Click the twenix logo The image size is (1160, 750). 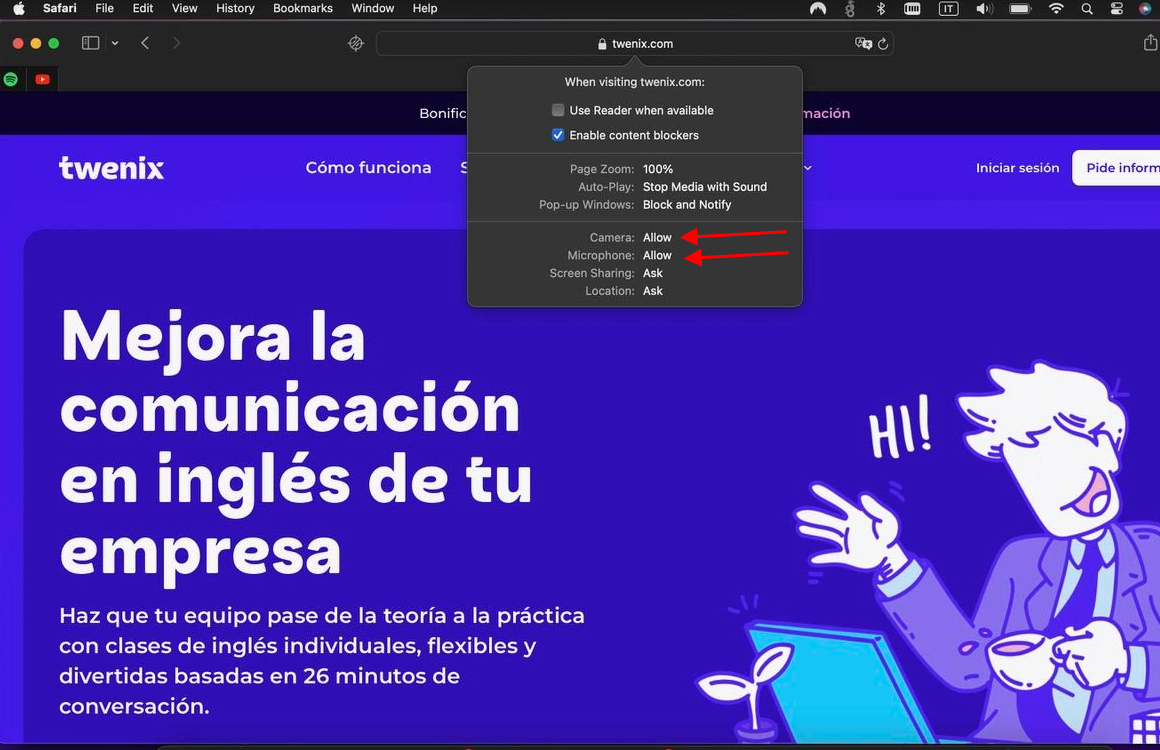click(111, 168)
